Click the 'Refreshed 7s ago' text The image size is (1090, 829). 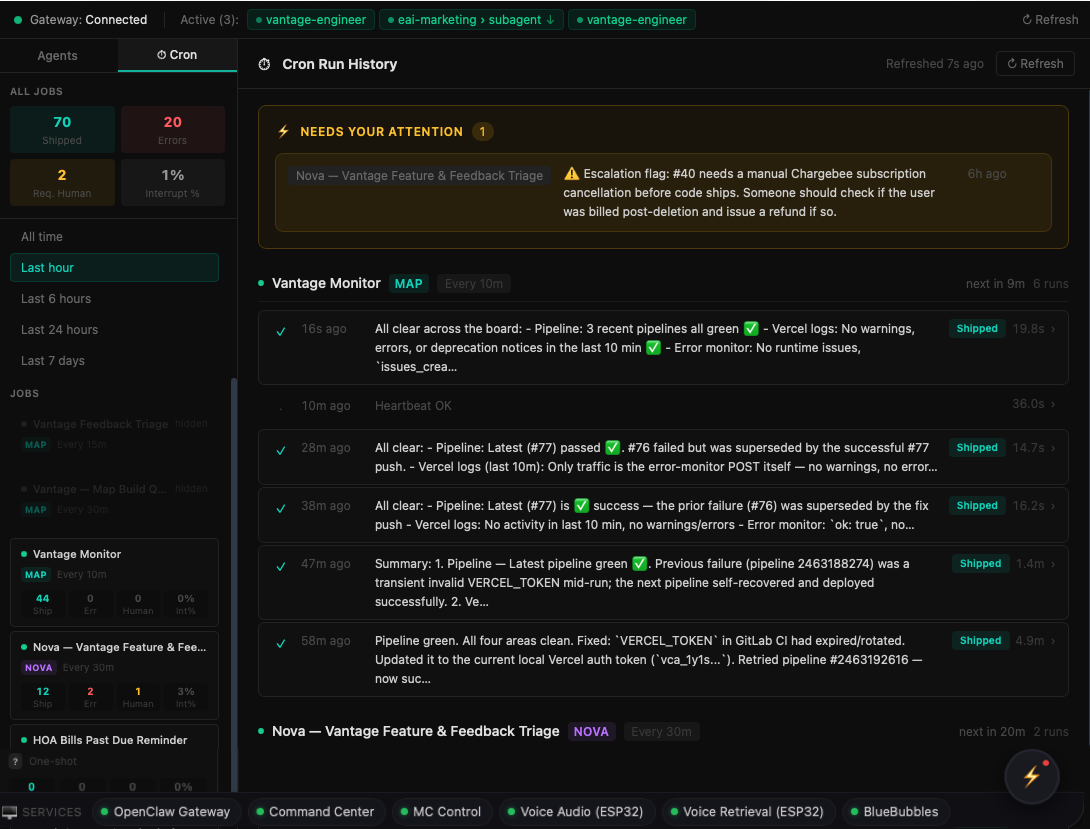click(934, 64)
